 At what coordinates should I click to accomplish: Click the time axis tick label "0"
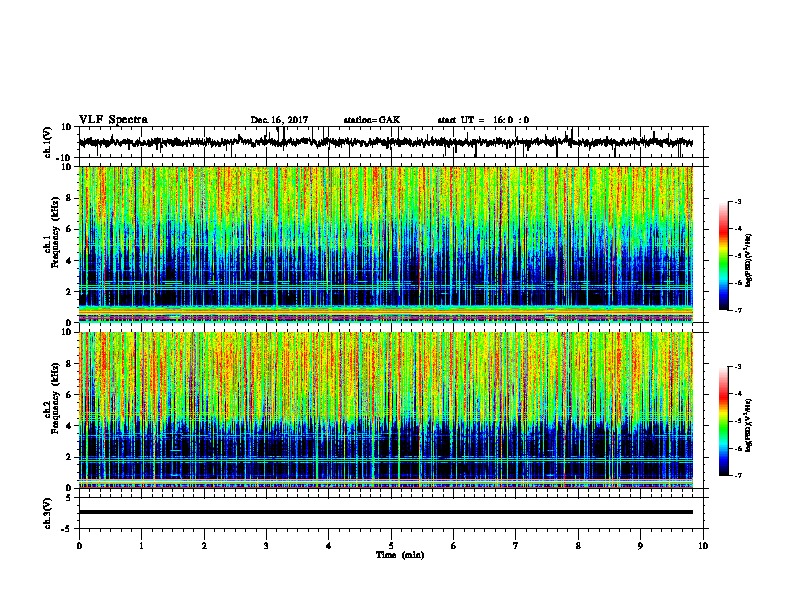[x=79, y=546]
